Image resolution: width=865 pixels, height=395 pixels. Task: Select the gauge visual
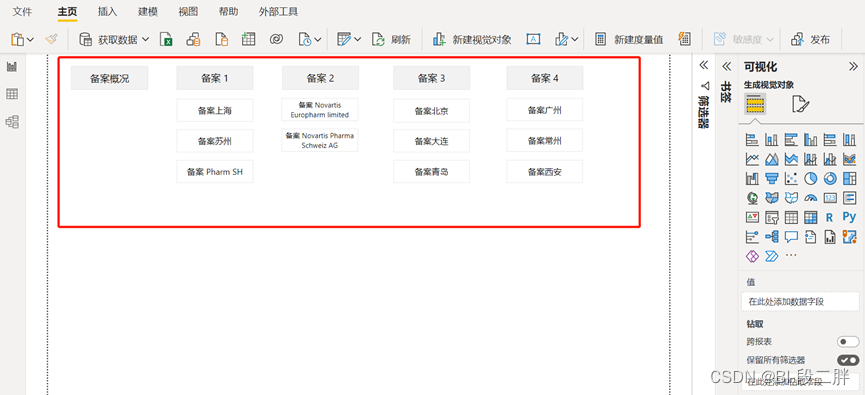point(810,198)
